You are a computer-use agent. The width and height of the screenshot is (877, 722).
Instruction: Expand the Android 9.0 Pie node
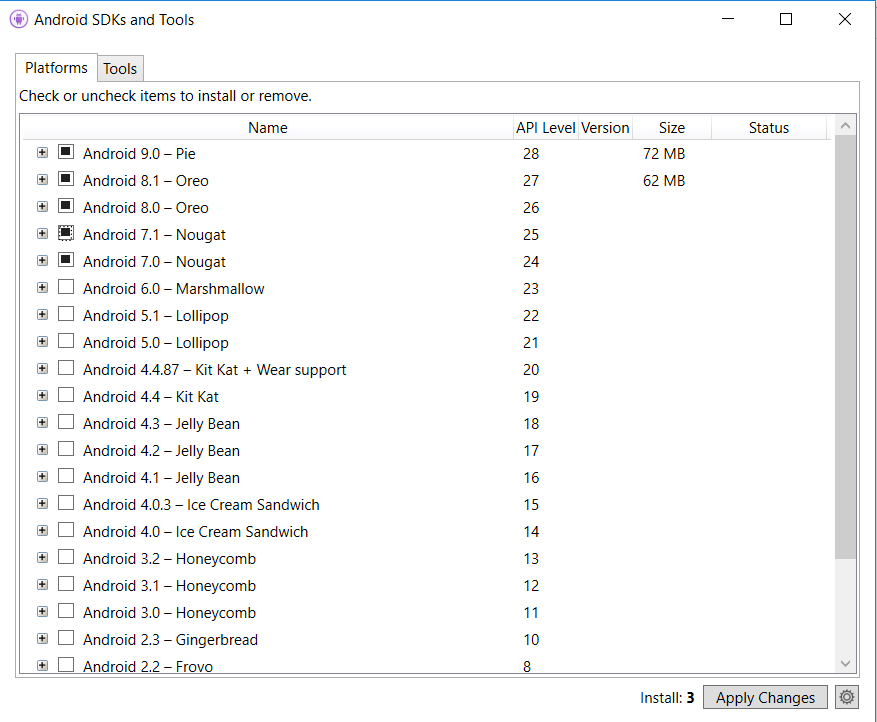(42, 151)
